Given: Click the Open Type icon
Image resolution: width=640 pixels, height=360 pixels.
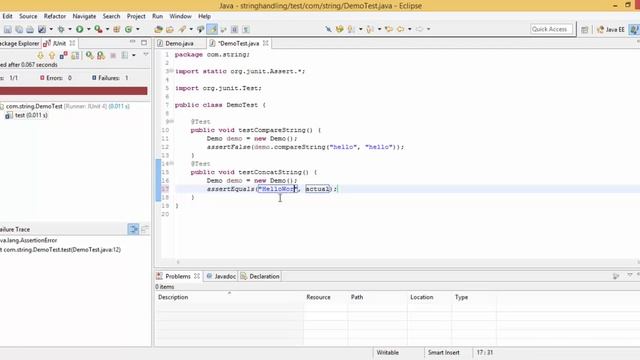Looking at the screenshot, I should [158, 29].
